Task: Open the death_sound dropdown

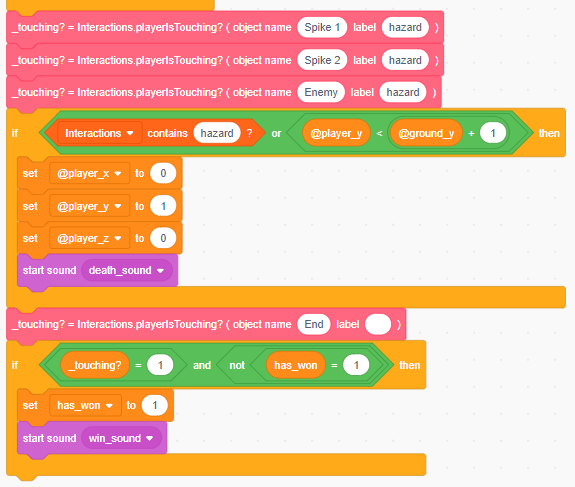Action: click(127, 270)
